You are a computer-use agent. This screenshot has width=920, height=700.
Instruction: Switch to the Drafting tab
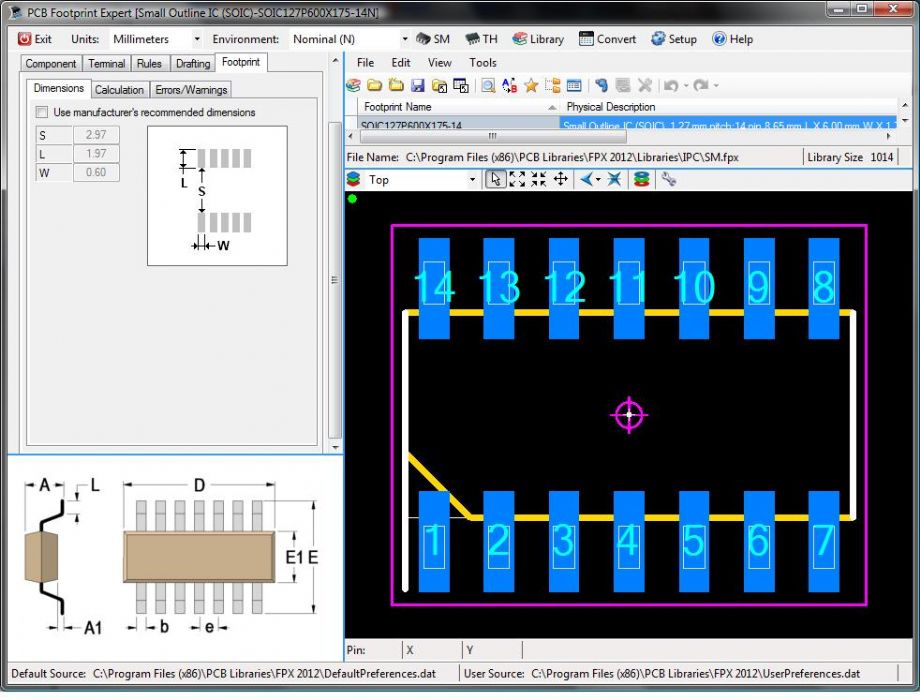[x=193, y=63]
